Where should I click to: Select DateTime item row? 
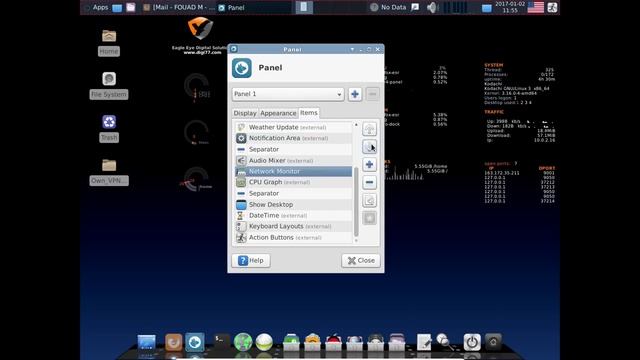coord(293,216)
